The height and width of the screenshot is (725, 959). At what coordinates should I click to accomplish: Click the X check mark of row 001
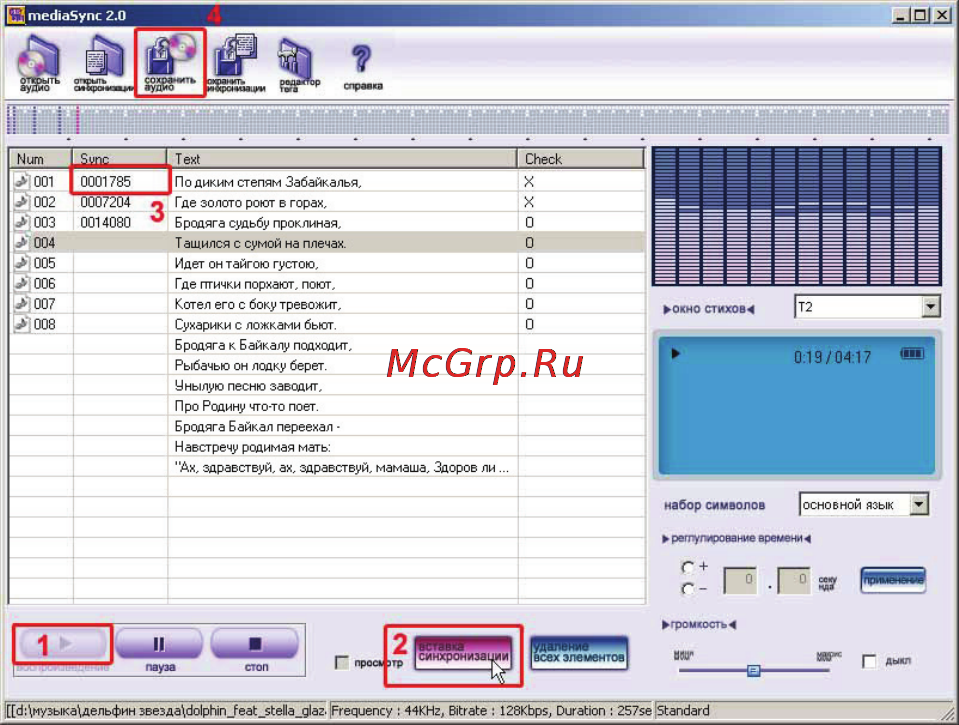coord(529,181)
